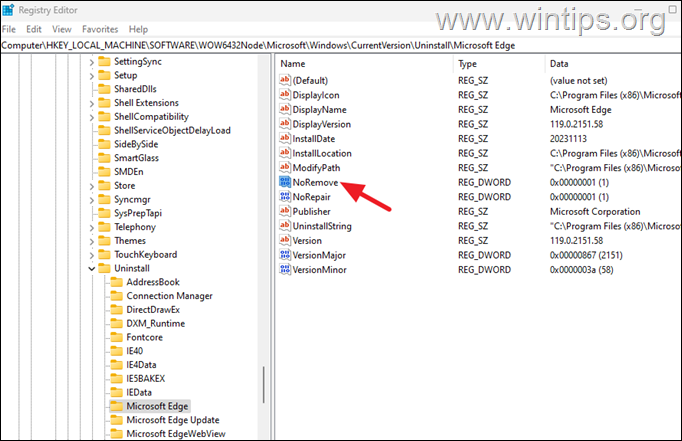Click the DirectDrawEx folder icon
Image resolution: width=682 pixels, height=441 pixels.
pyautogui.click(x=117, y=309)
